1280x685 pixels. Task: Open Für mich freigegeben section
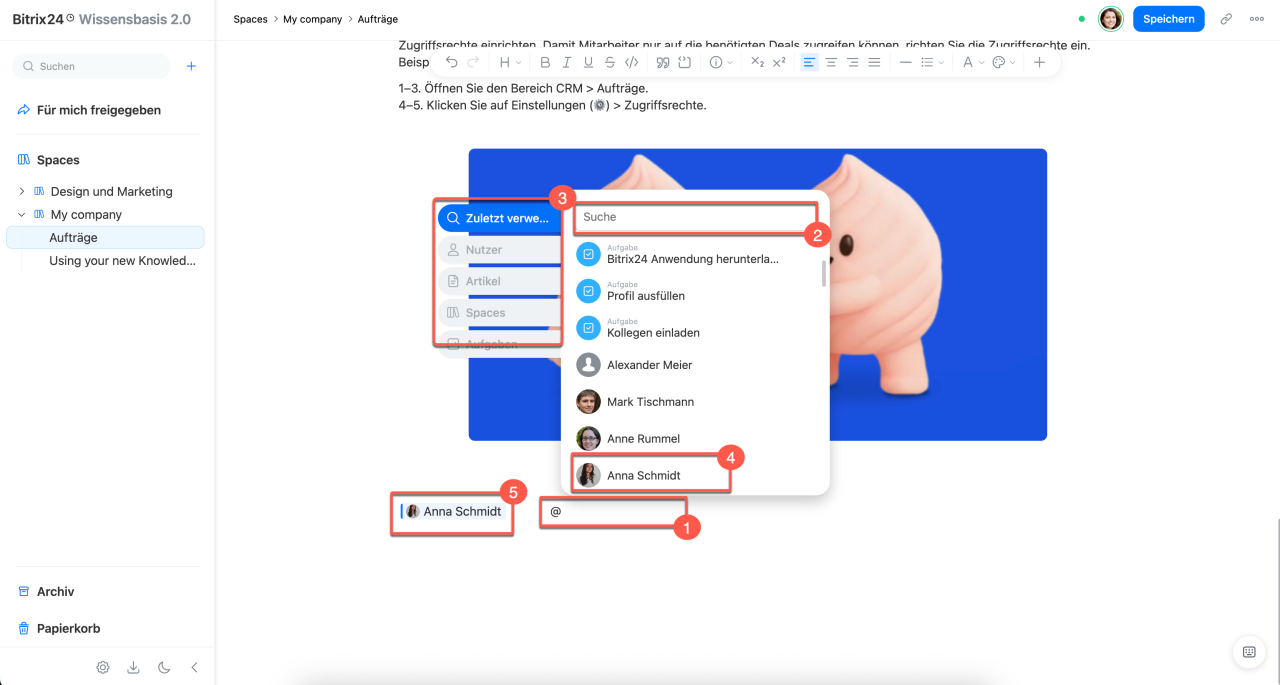point(99,110)
